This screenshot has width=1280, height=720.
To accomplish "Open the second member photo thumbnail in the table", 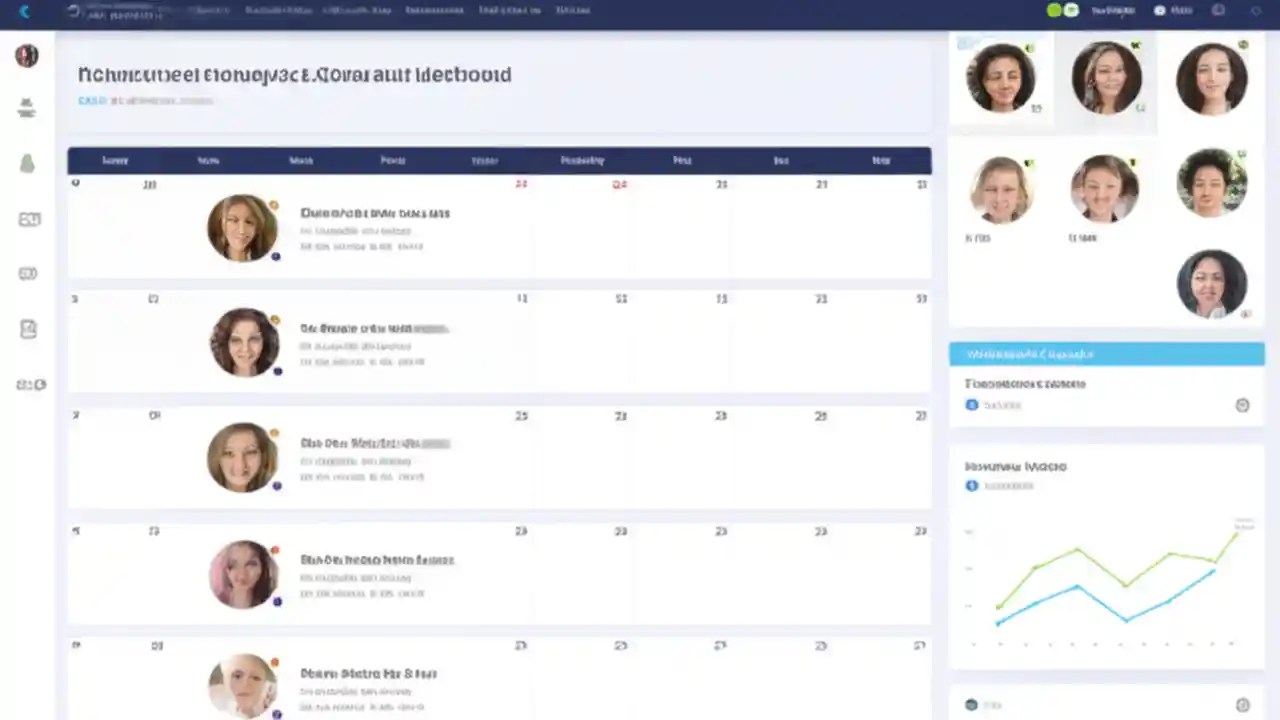I will (243, 342).
